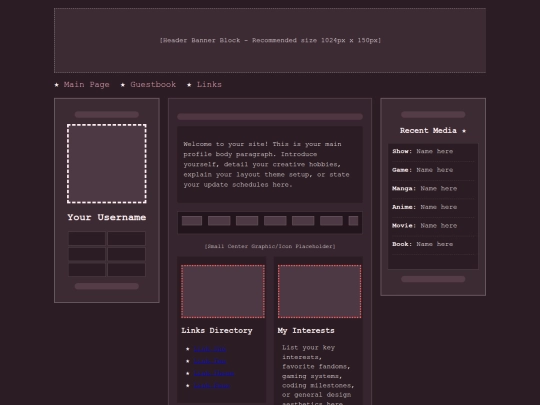Open the Links nav item
The height and width of the screenshot is (405, 540).
point(209,84)
